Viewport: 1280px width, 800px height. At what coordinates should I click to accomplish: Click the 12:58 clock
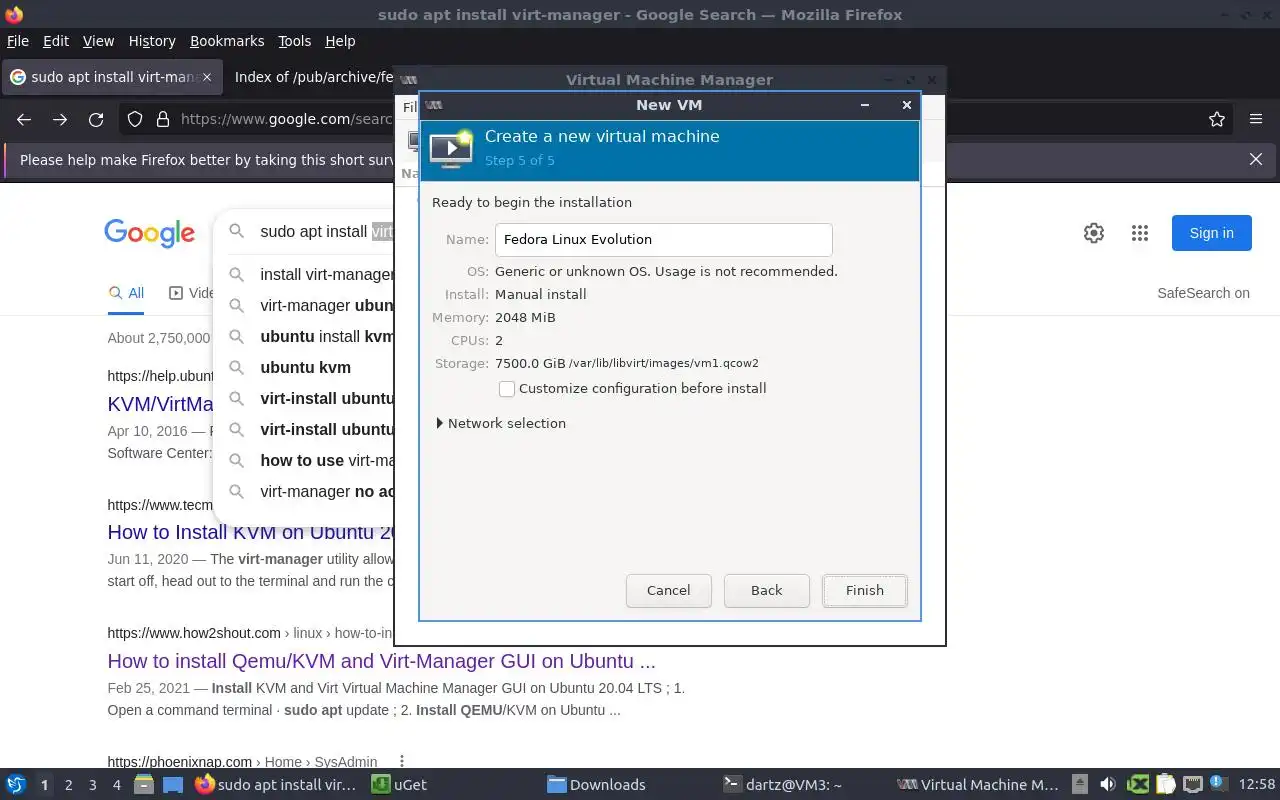point(1256,785)
